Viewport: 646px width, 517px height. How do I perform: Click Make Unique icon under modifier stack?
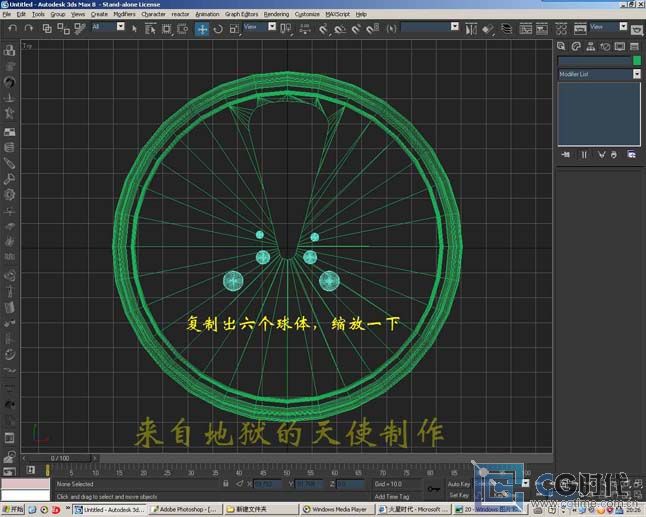point(602,154)
